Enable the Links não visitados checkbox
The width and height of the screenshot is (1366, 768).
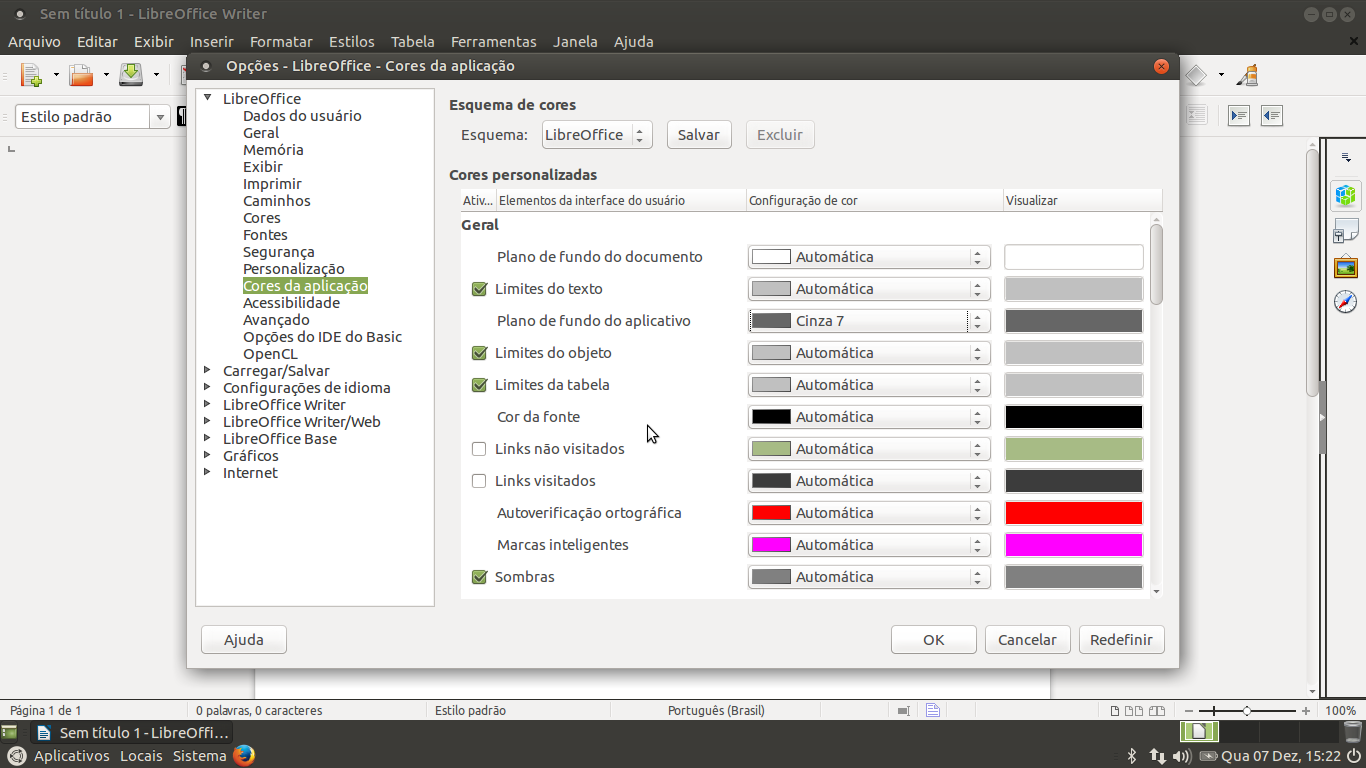click(479, 449)
